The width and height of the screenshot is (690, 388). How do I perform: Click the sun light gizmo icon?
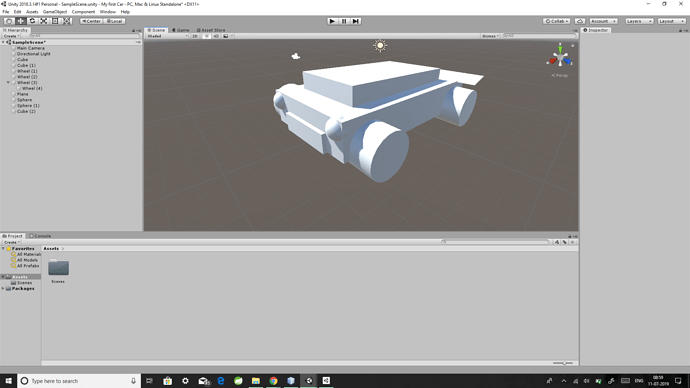[380, 45]
